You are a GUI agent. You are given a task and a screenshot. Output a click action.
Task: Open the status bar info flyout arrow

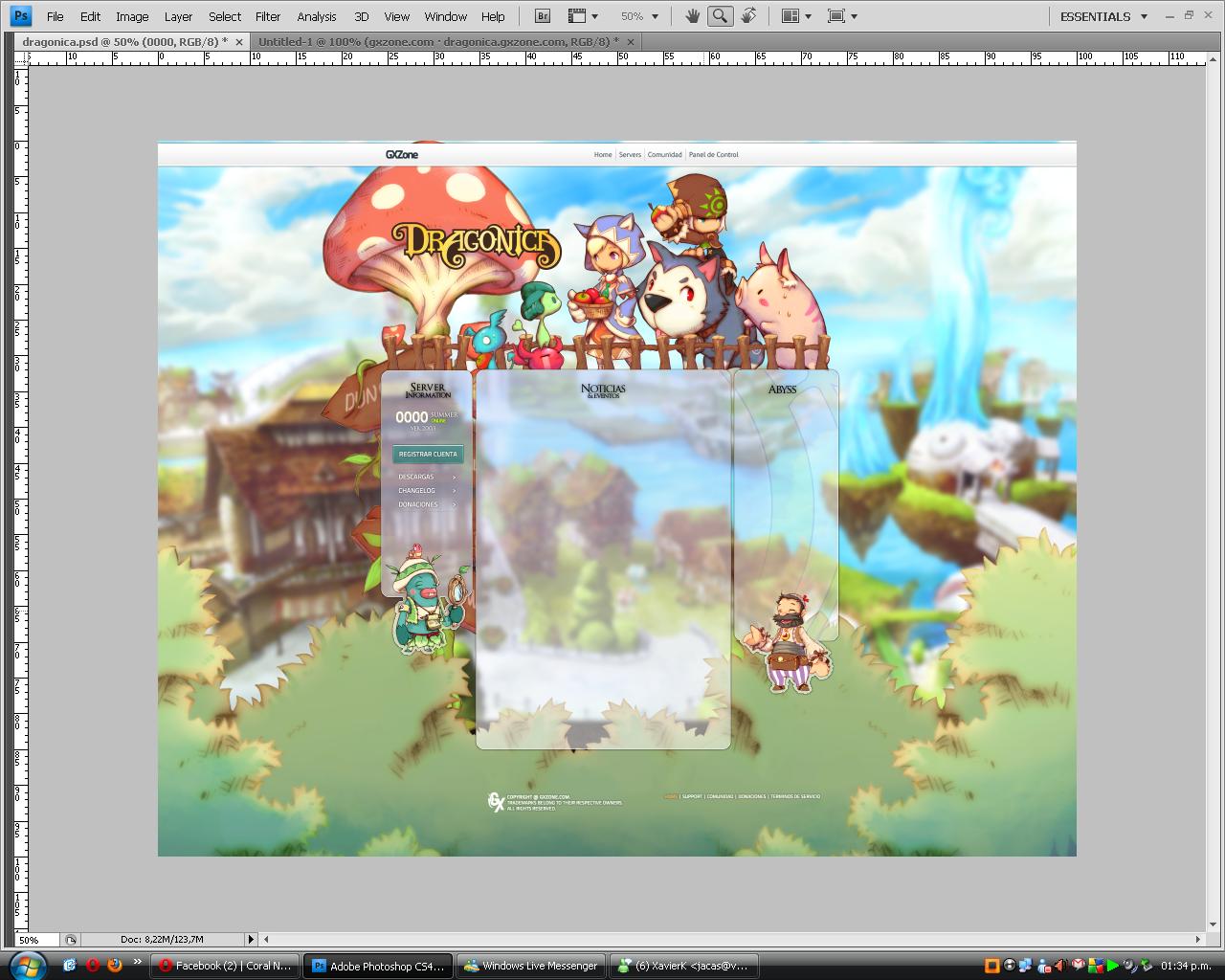(251, 940)
